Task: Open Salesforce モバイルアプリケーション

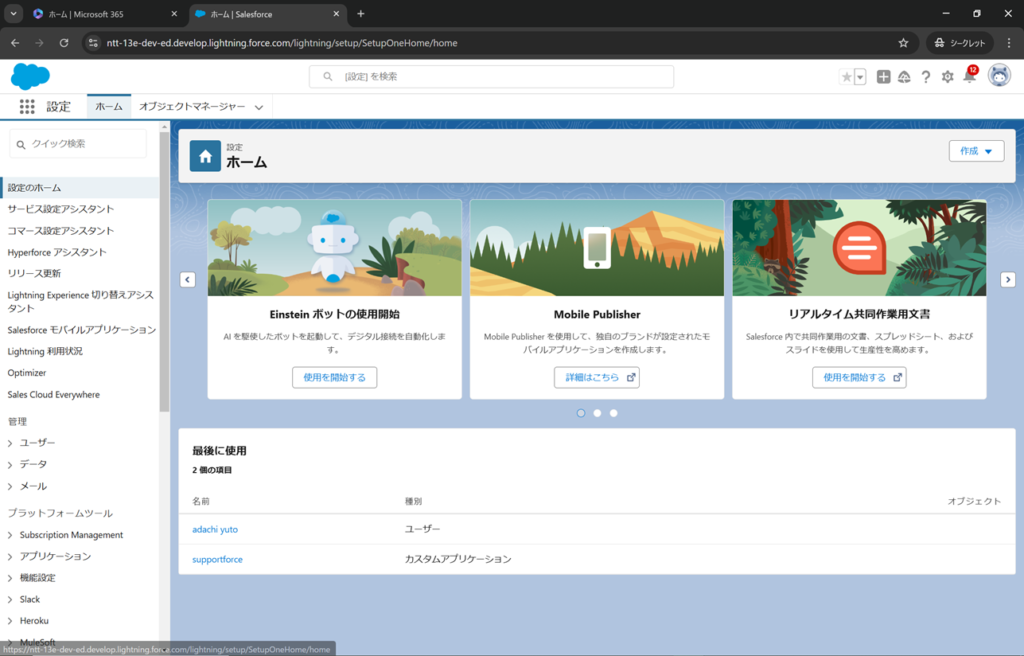Action: (82, 330)
